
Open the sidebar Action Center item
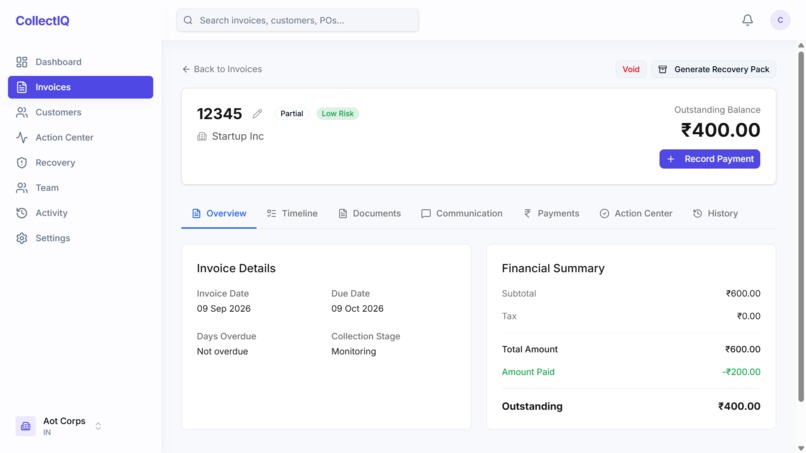pos(80,137)
